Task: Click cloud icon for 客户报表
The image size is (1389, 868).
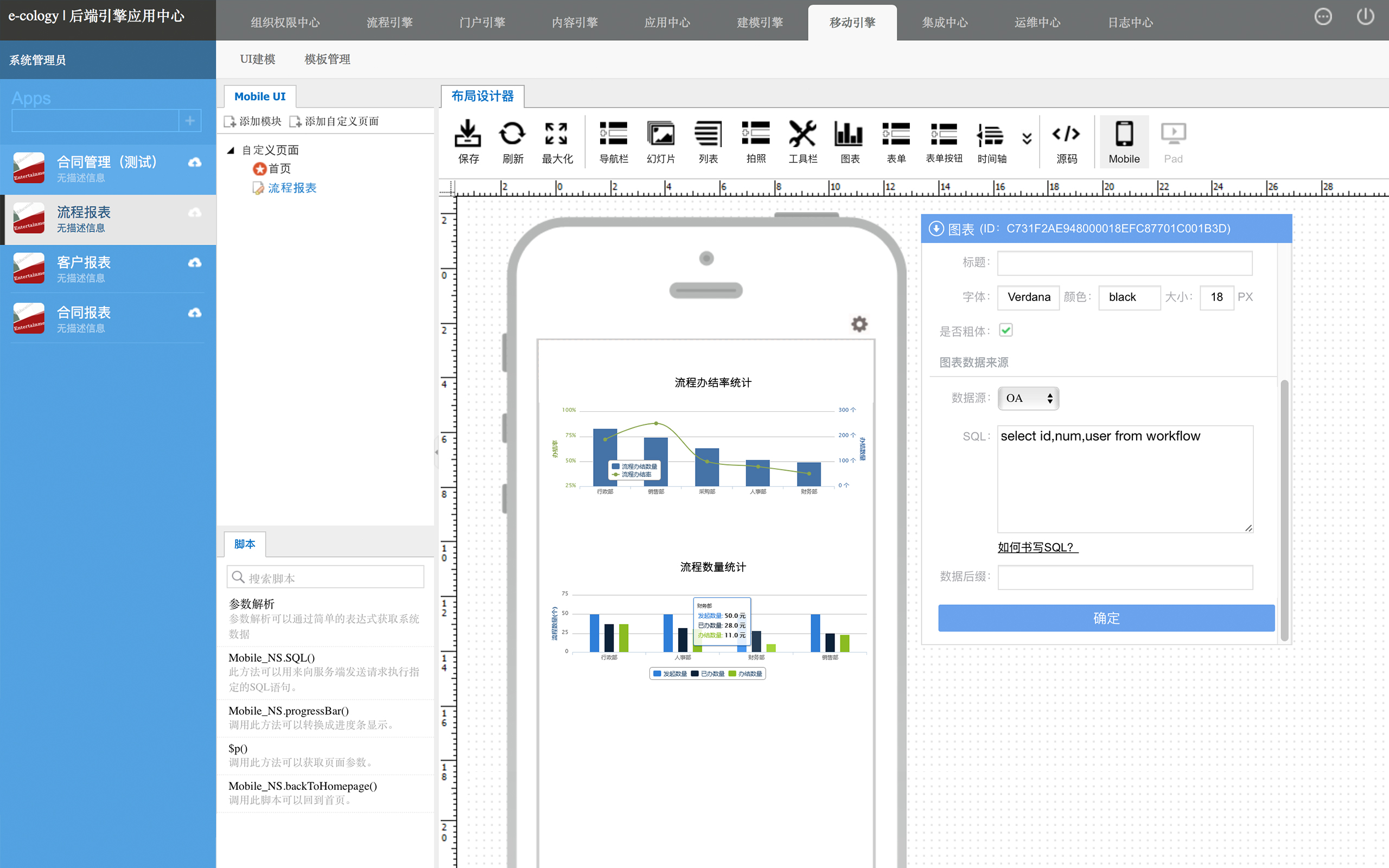Action: 195,263
